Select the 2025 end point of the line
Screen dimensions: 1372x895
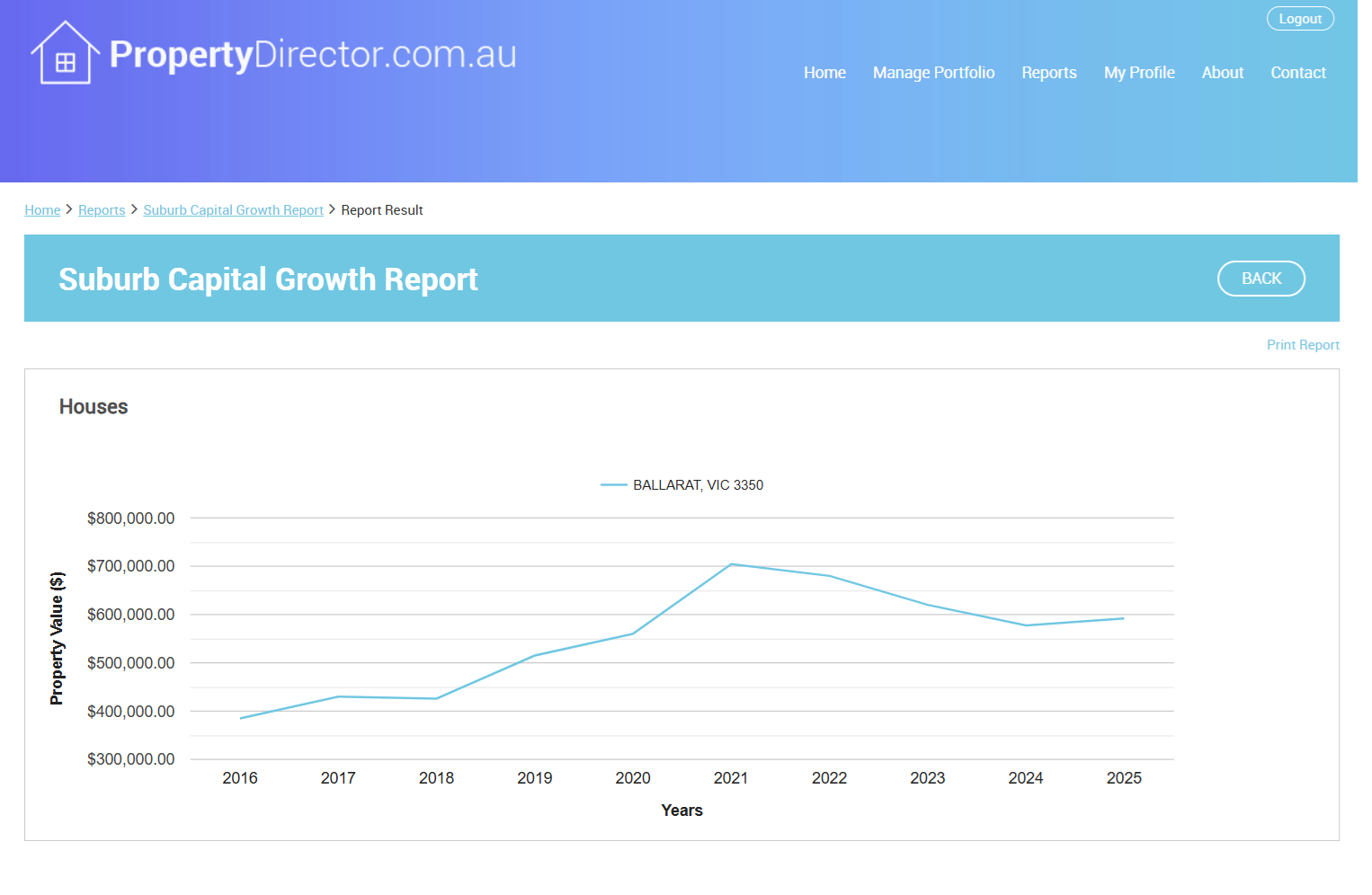tap(1124, 618)
